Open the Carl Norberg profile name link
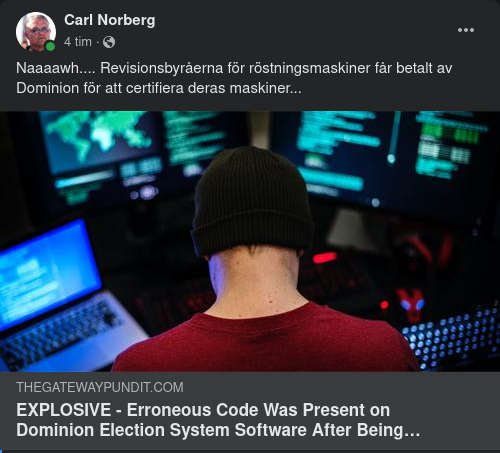This screenshot has width=500, height=453. (110, 20)
